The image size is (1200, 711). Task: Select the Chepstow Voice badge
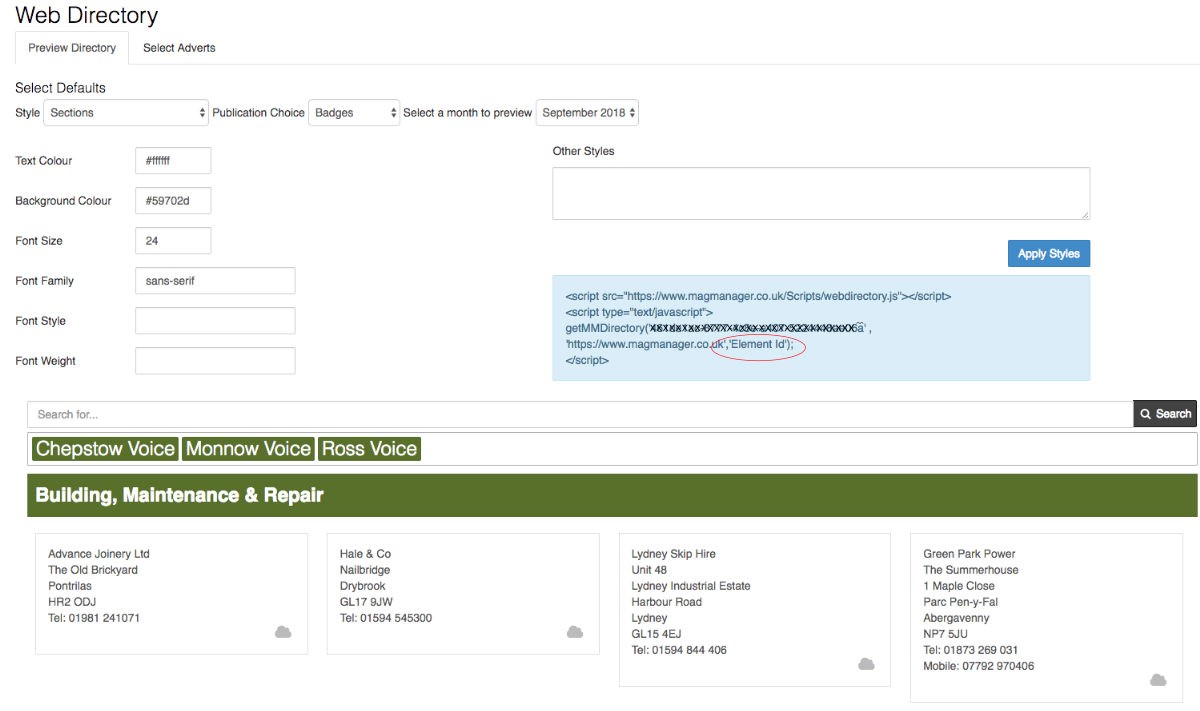105,449
